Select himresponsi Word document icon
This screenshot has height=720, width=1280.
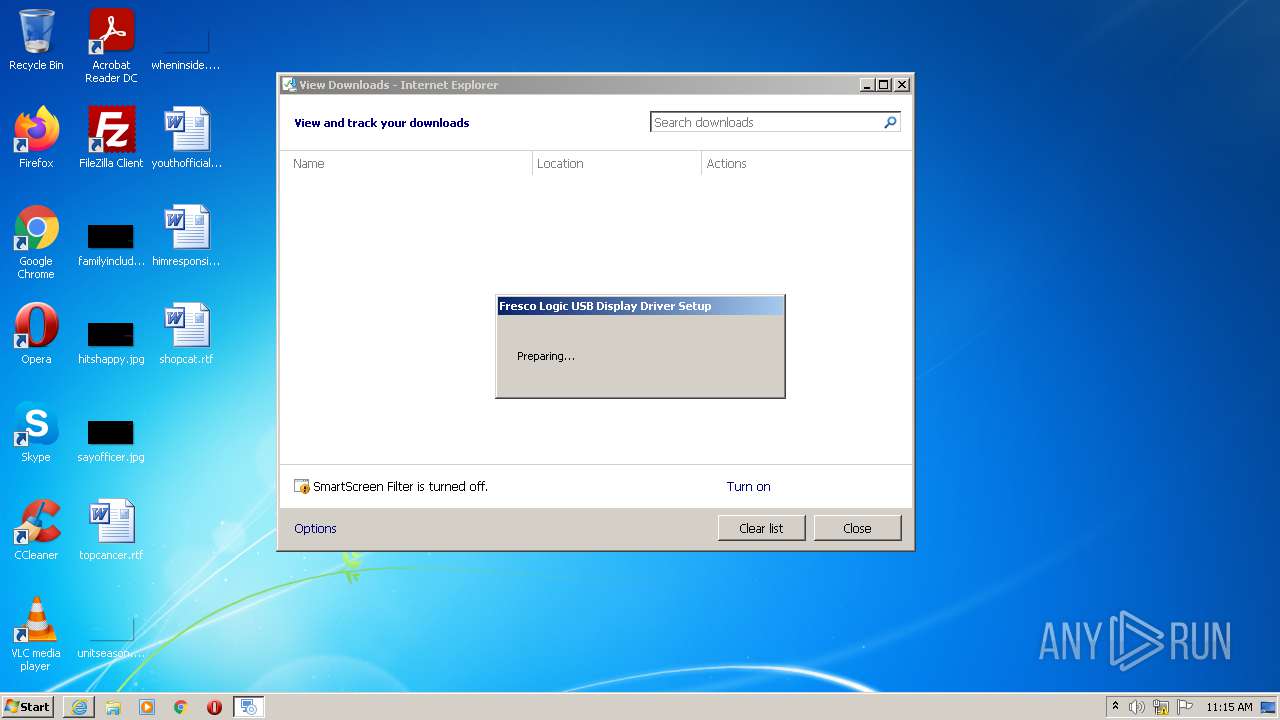(186, 236)
